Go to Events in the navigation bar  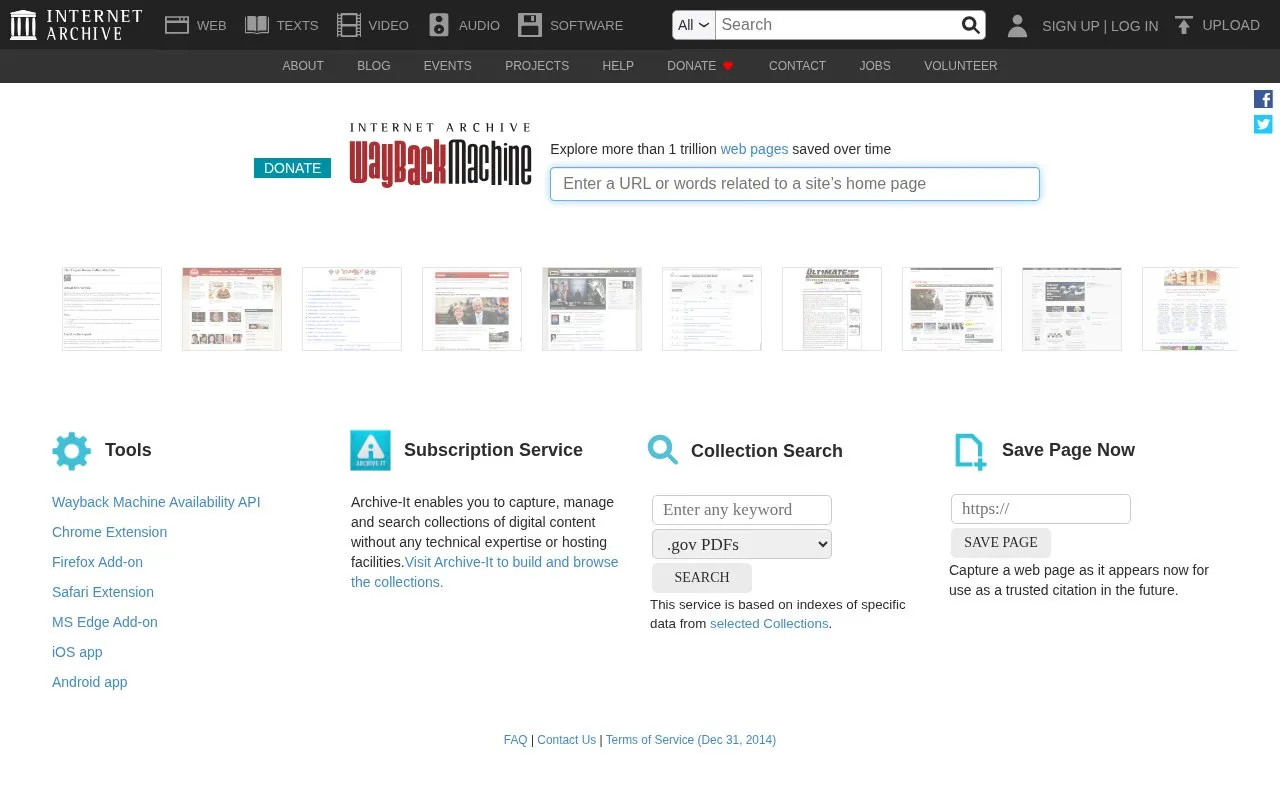click(x=447, y=66)
